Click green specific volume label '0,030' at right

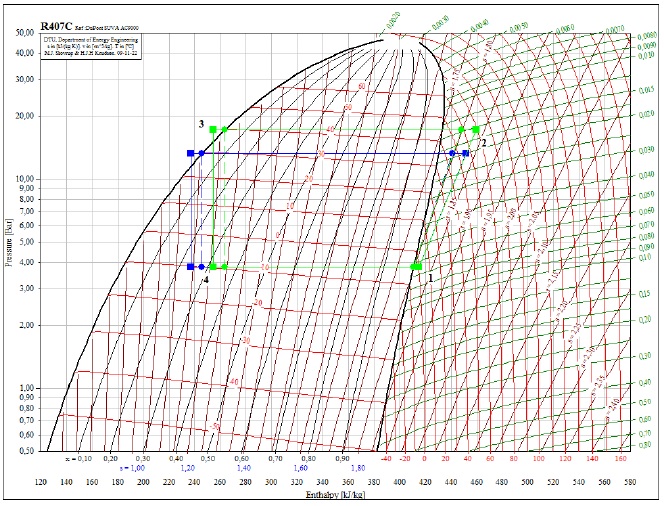(646, 150)
